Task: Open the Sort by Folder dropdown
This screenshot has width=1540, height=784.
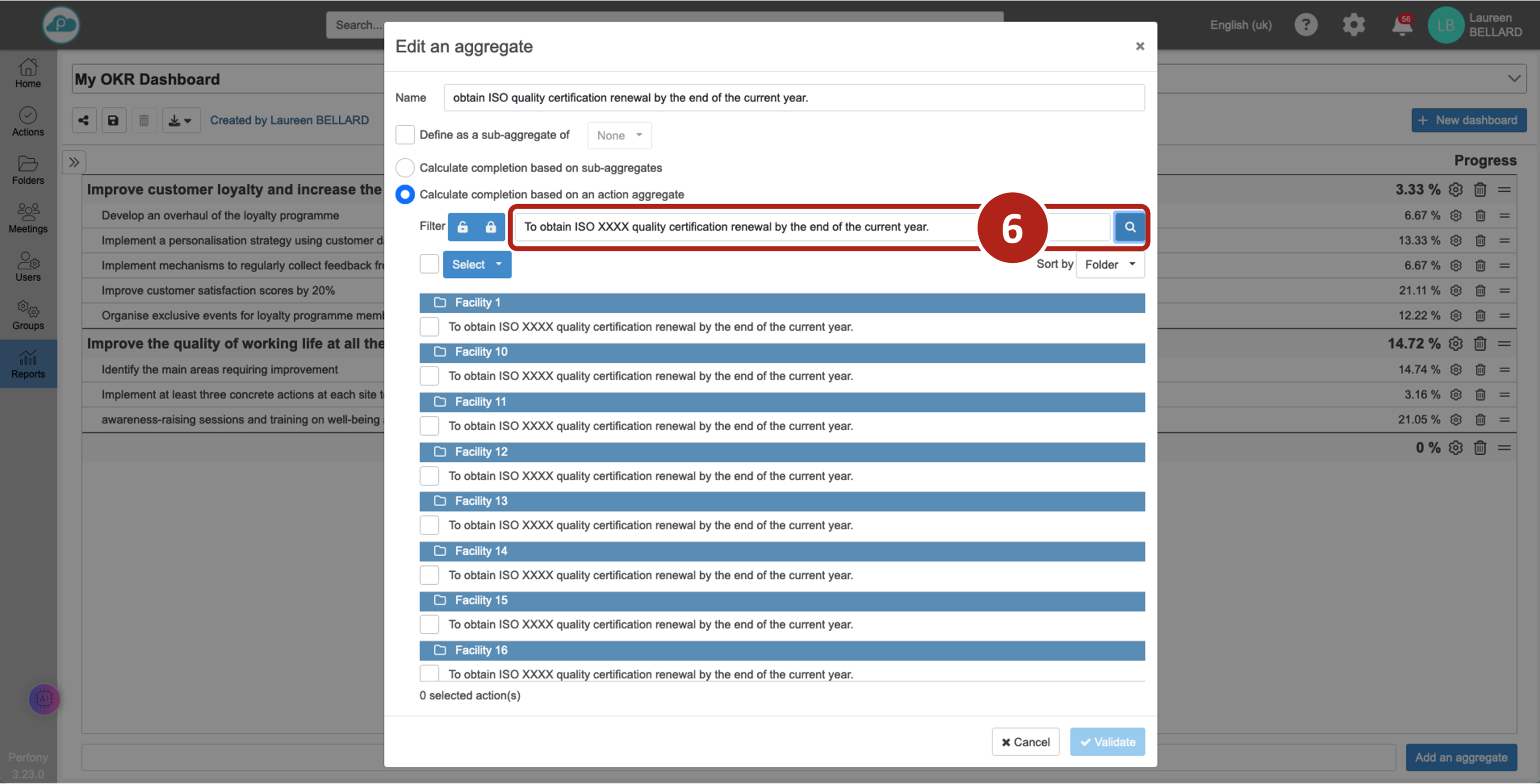Action: pyautogui.click(x=1110, y=265)
